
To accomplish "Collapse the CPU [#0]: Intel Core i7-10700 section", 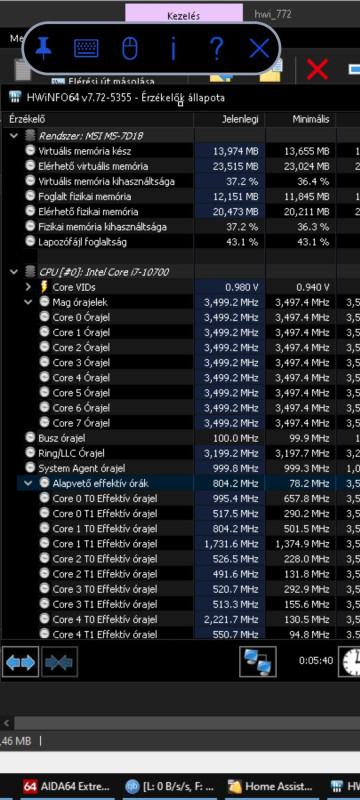I will coord(14,272).
